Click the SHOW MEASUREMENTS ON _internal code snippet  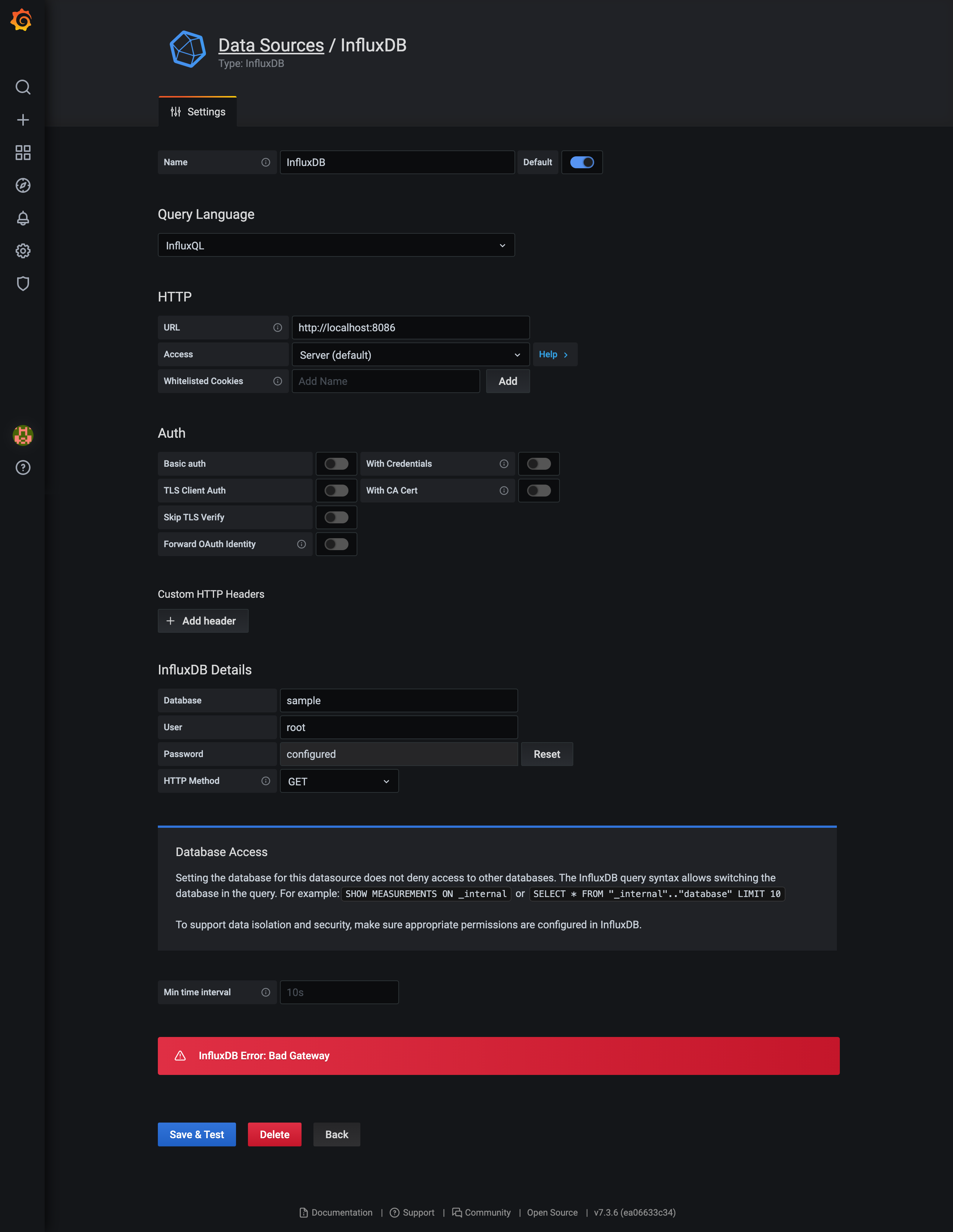pos(426,894)
